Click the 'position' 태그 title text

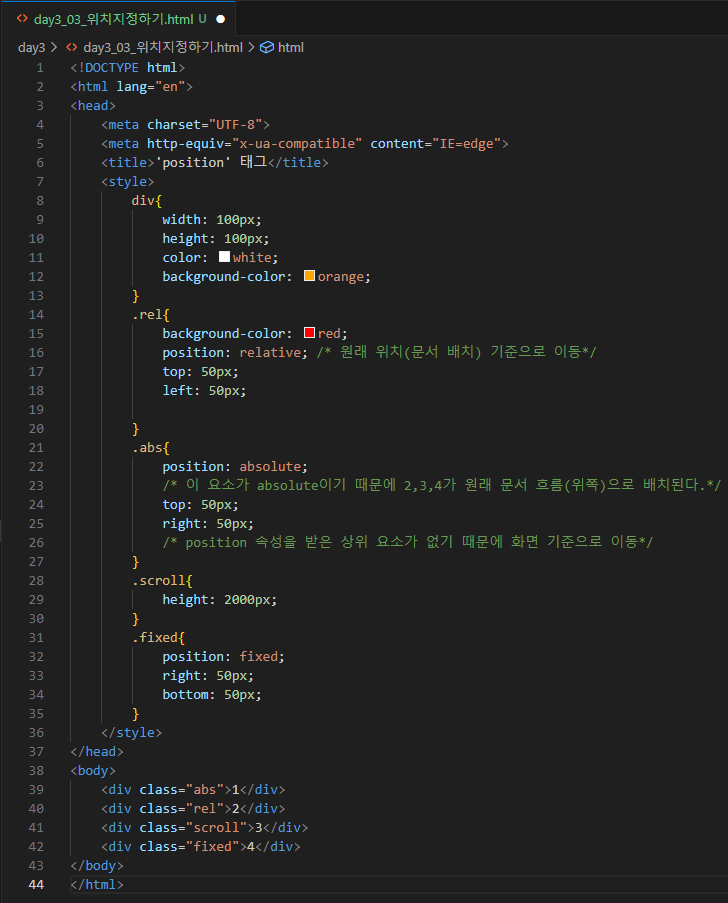tap(211, 162)
